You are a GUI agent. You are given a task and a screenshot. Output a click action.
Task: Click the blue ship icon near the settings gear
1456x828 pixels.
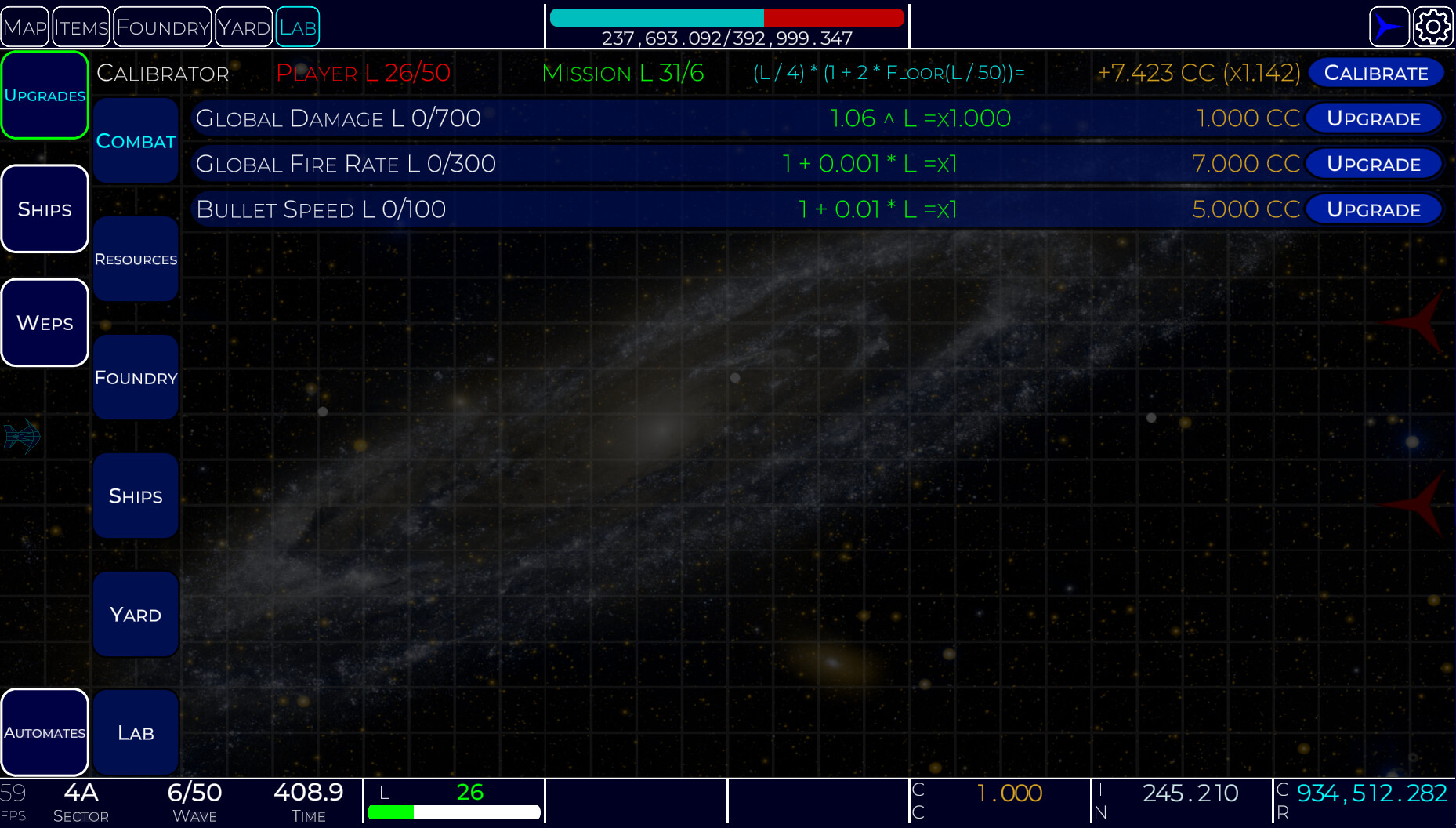tap(1388, 26)
